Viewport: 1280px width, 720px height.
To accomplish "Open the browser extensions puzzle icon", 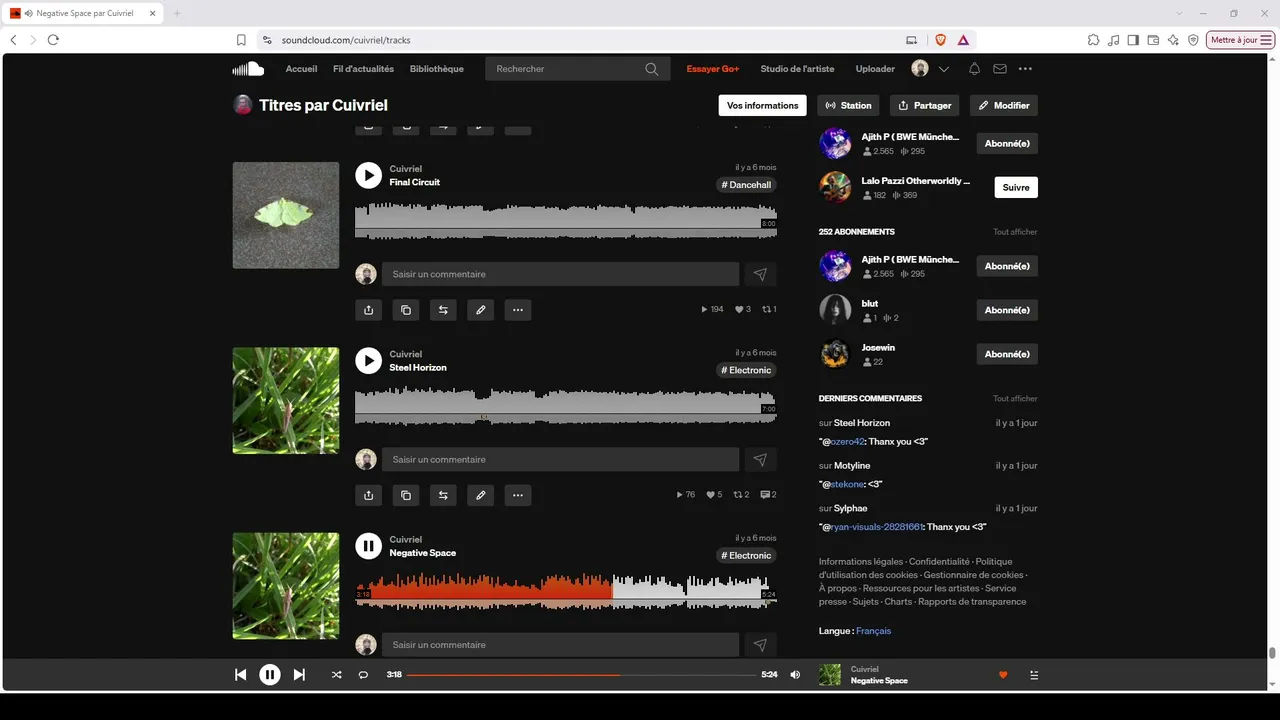I will (1094, 40).
